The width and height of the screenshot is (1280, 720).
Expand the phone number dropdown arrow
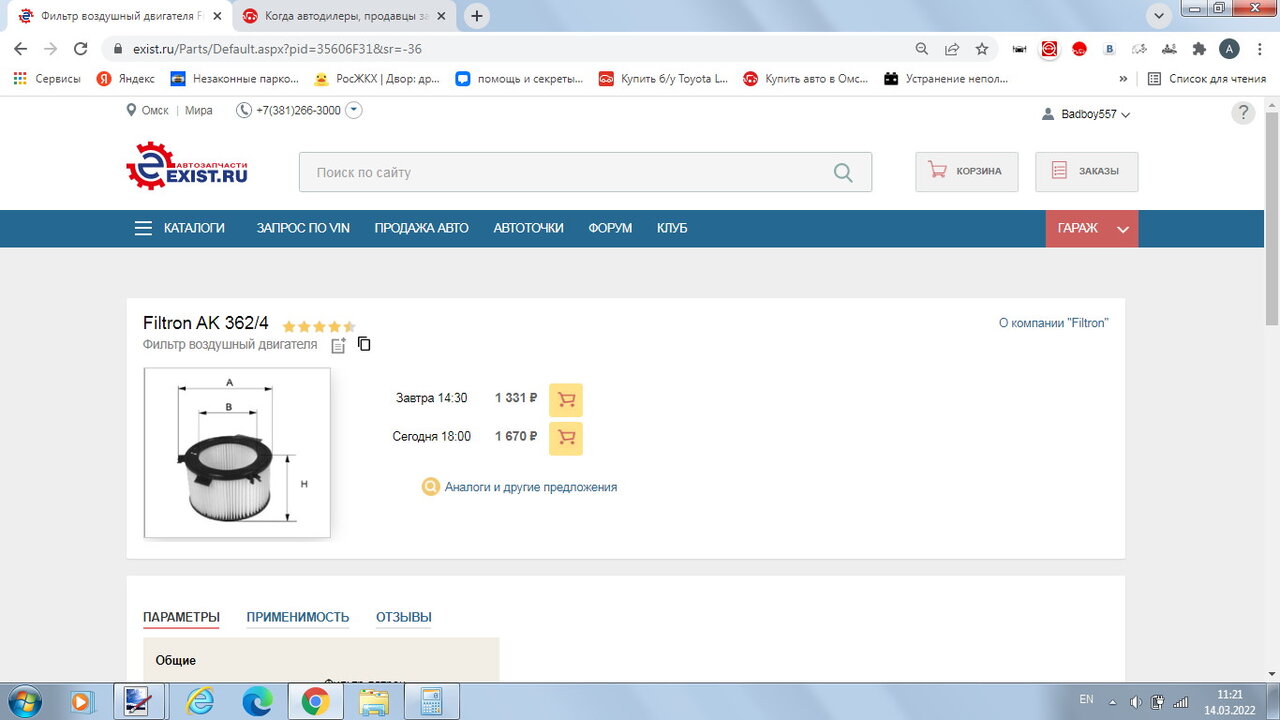tap(353, 111)
